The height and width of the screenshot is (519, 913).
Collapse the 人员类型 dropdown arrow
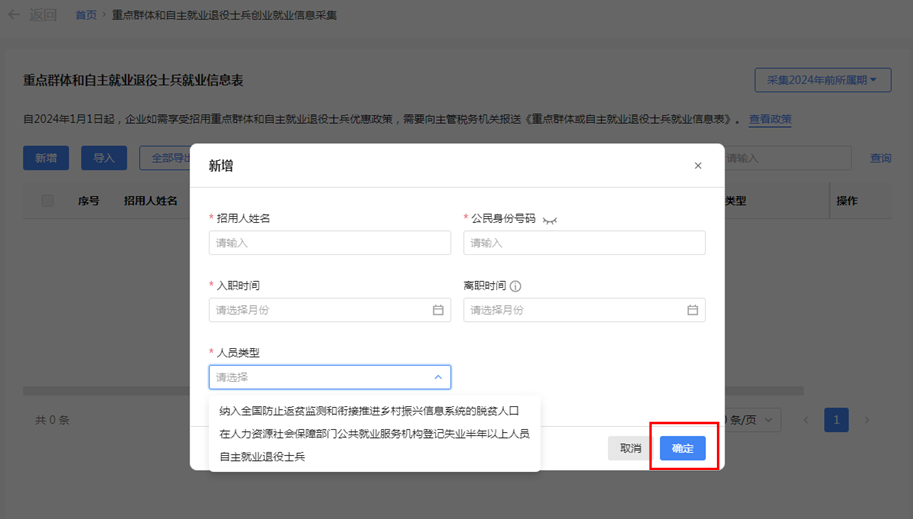pyautogui.click(x=438, y=377)
